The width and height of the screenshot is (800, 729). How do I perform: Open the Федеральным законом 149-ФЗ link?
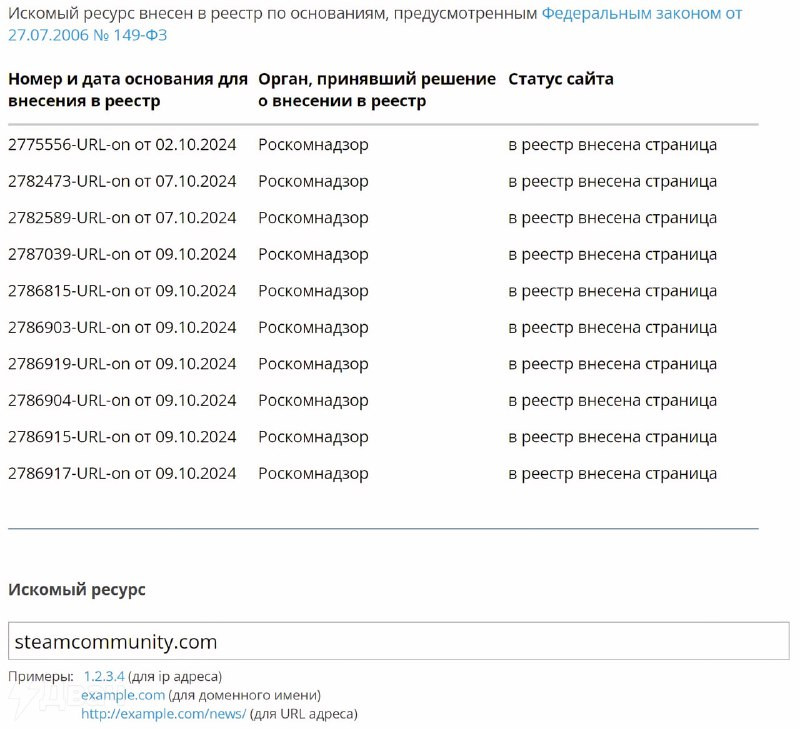(641, 15)
